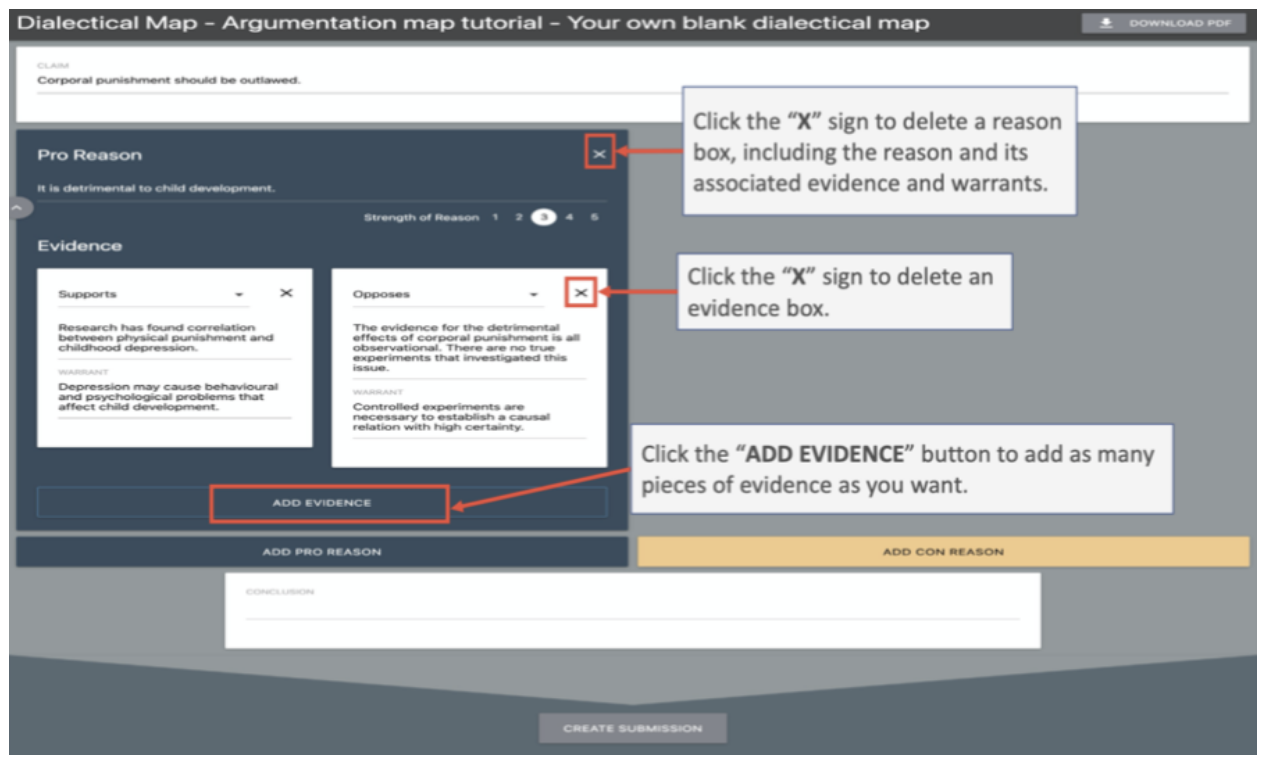Set Strength of Reason to 4
The height and width of the screenshot is (766, 1270).
point(569,217)
